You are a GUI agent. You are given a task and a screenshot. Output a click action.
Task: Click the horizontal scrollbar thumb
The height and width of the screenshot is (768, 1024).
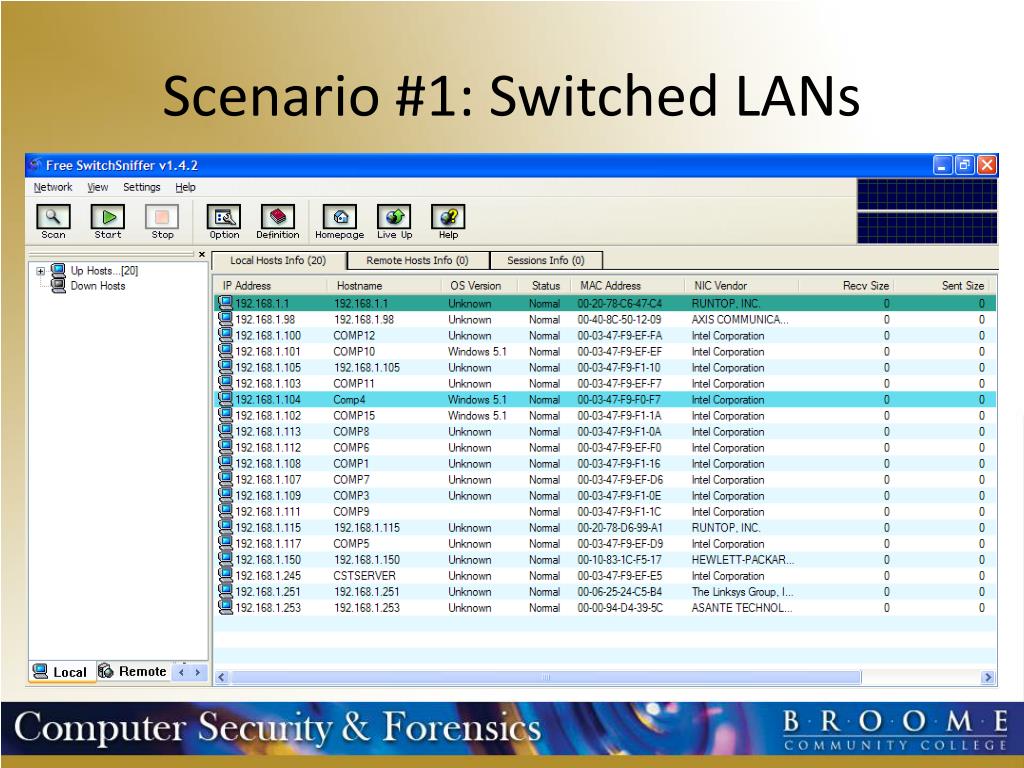point(546,677)
